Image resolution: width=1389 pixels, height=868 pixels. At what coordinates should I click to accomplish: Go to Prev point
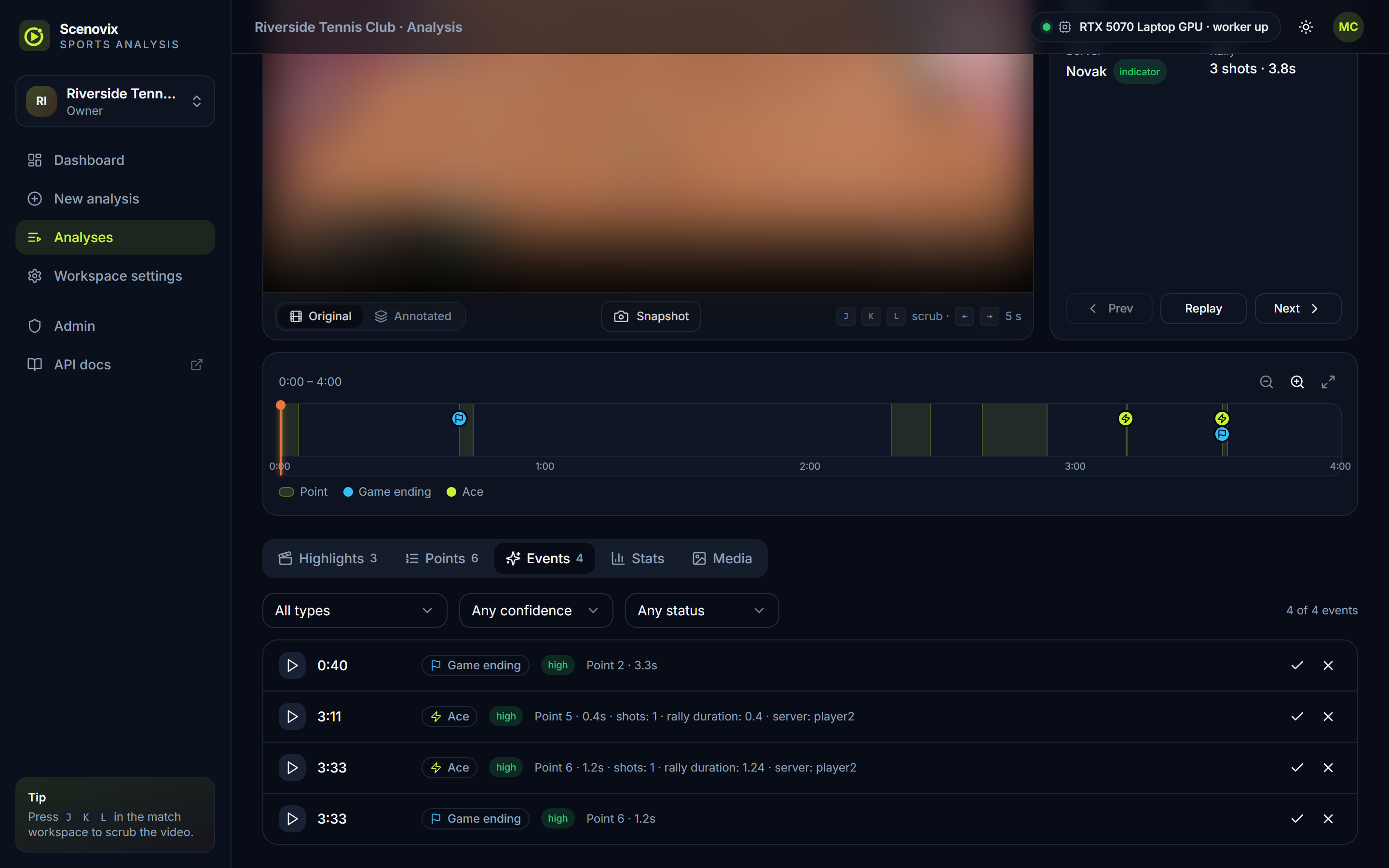[x=1109, y=309]
